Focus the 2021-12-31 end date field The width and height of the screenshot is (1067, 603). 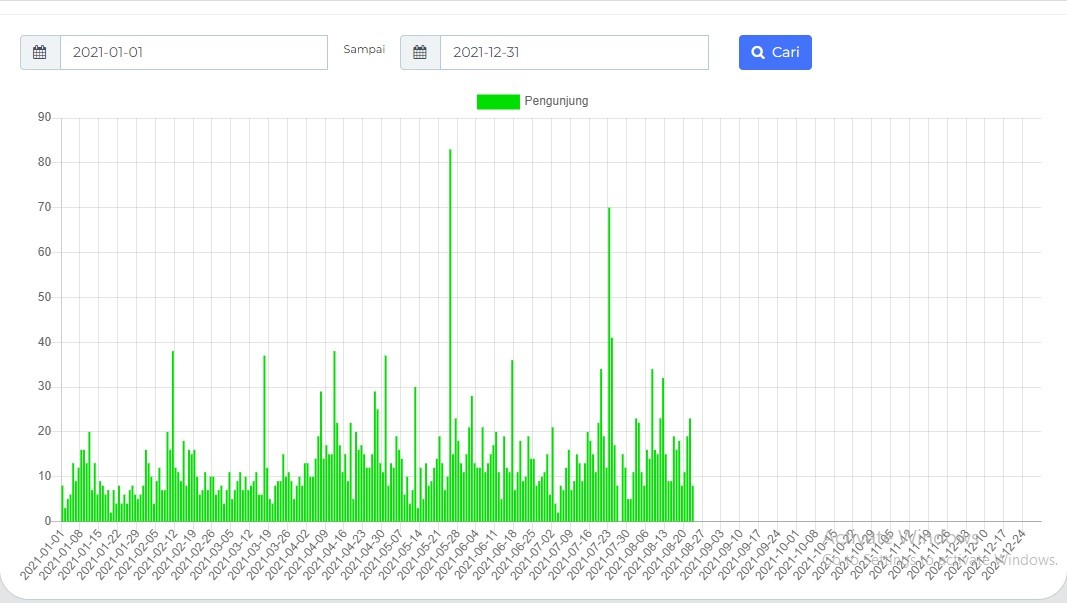coord(573,53)
